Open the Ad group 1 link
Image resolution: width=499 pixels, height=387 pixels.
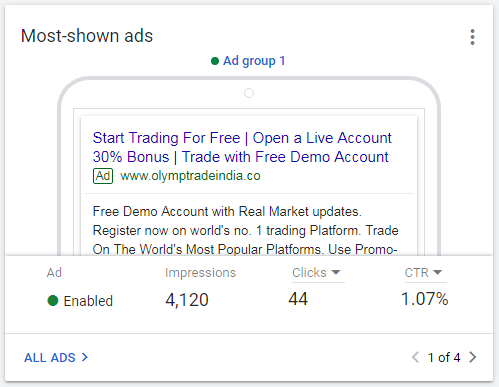(254, 61)
